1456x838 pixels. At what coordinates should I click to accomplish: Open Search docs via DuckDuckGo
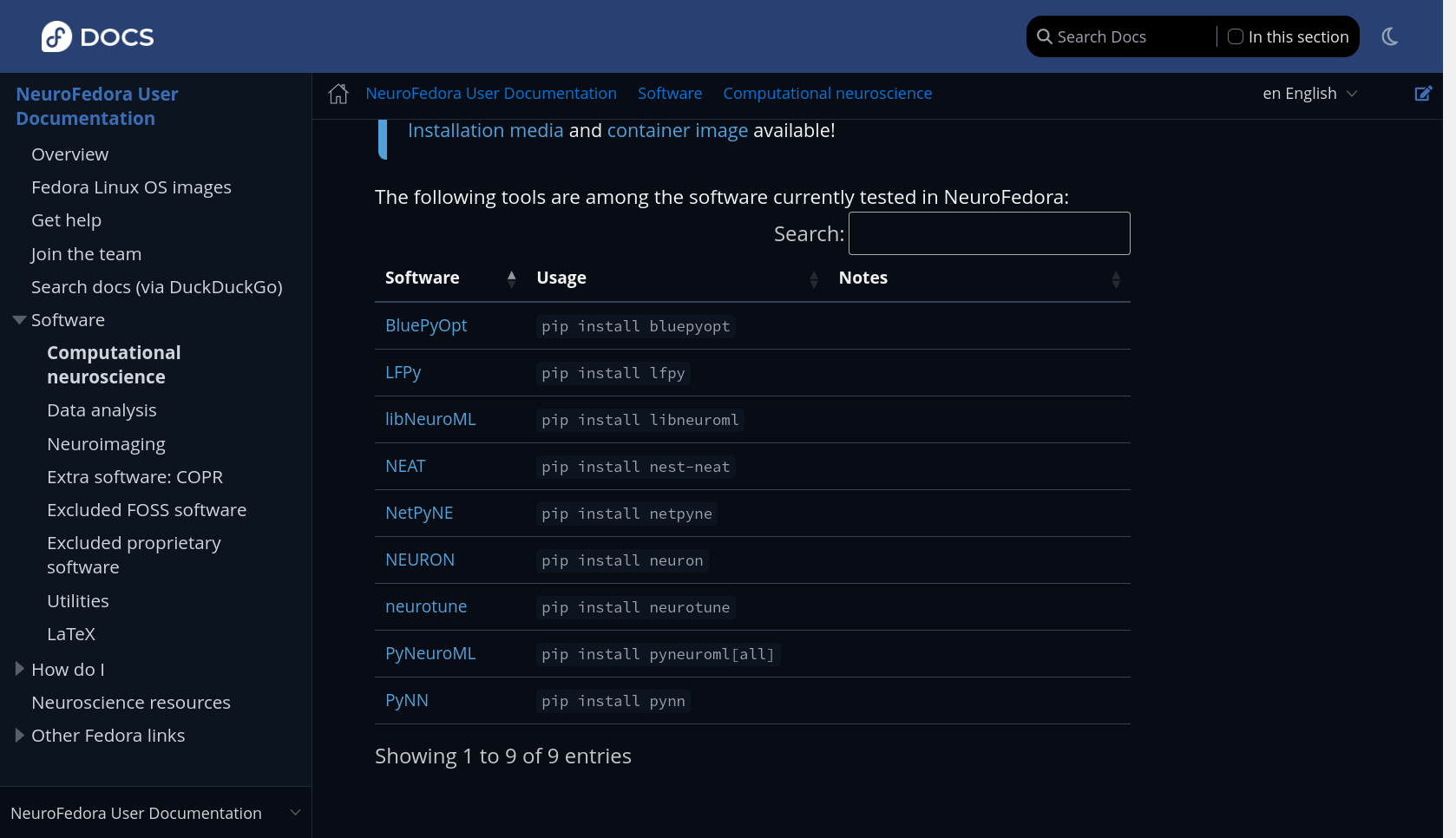pos(157,287)
